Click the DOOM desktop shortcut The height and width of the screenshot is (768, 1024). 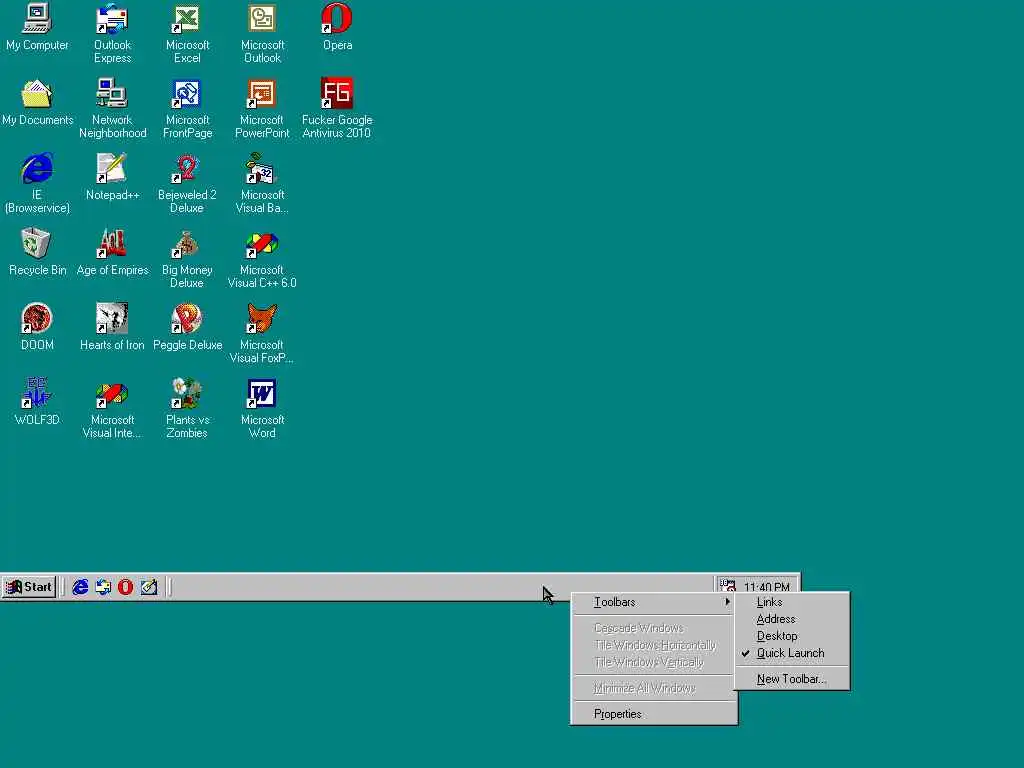tap(37, 327)
